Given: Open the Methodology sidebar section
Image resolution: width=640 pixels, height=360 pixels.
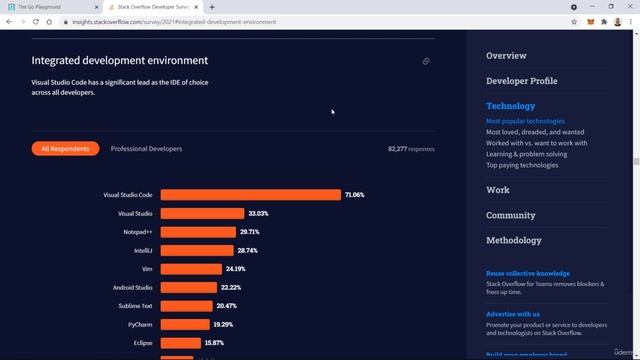Looking at the screenshot, I should point(514,240).
